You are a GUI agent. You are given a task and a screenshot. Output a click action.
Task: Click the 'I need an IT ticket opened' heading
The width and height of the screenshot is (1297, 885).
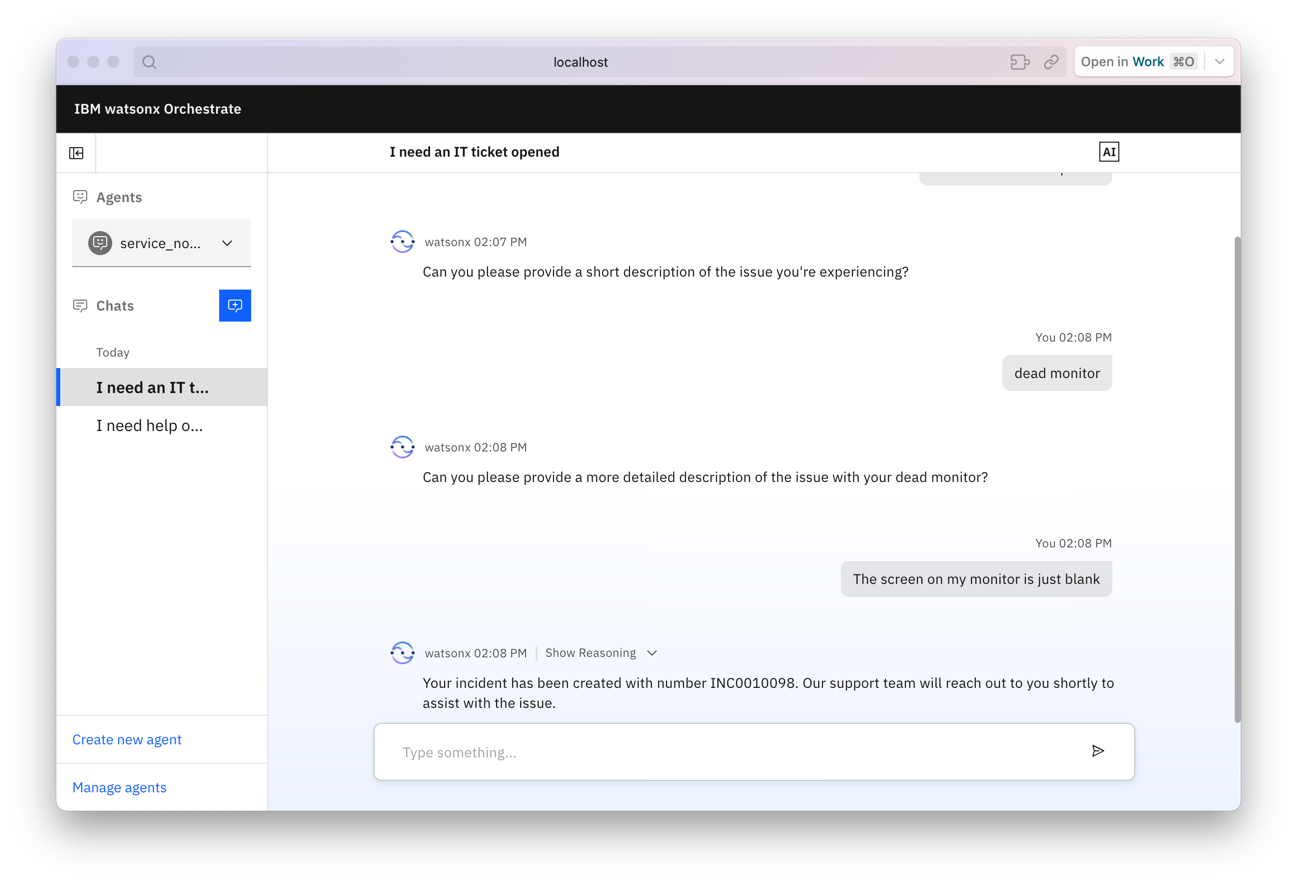click(x=475, y=152)
